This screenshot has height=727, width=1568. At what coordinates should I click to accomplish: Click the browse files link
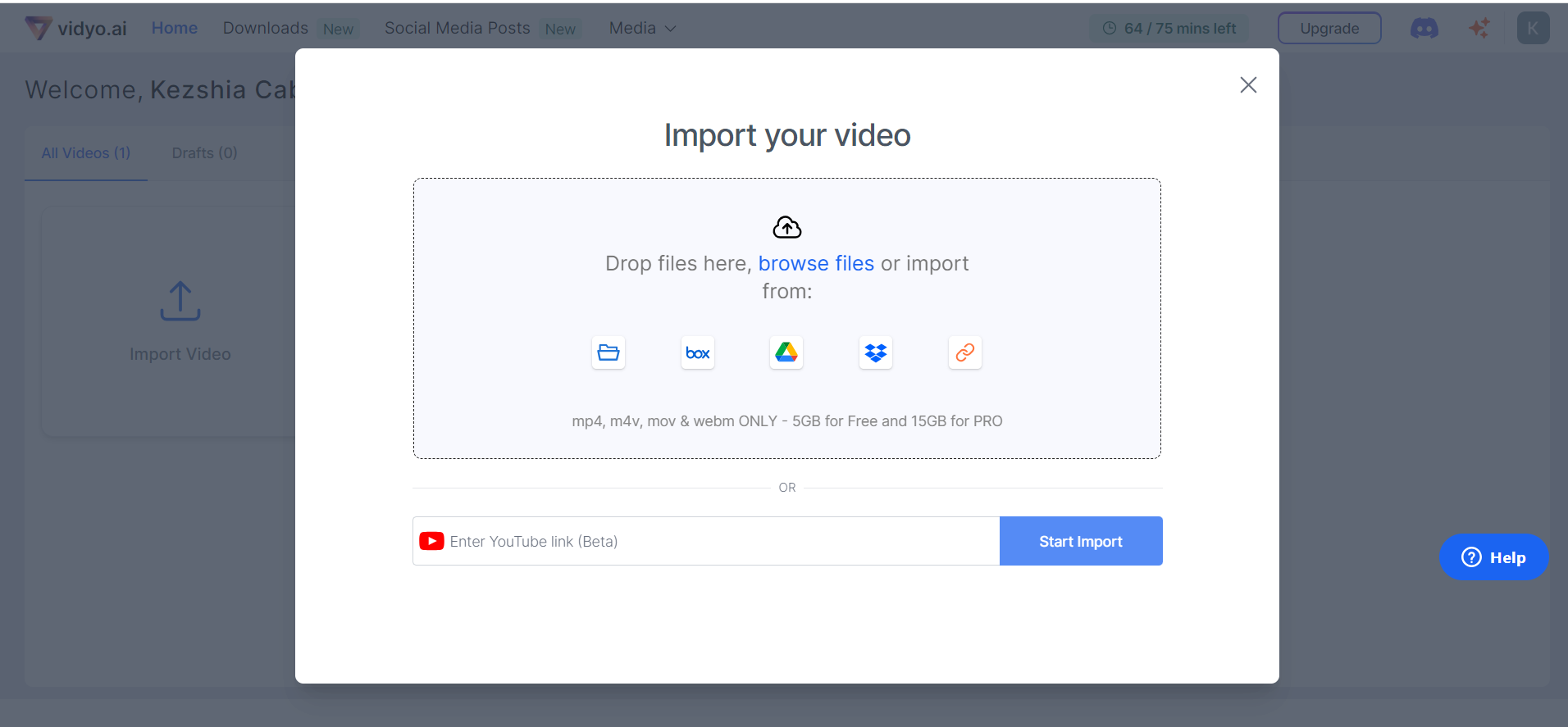pyautogui.click(x=816, y=263)
